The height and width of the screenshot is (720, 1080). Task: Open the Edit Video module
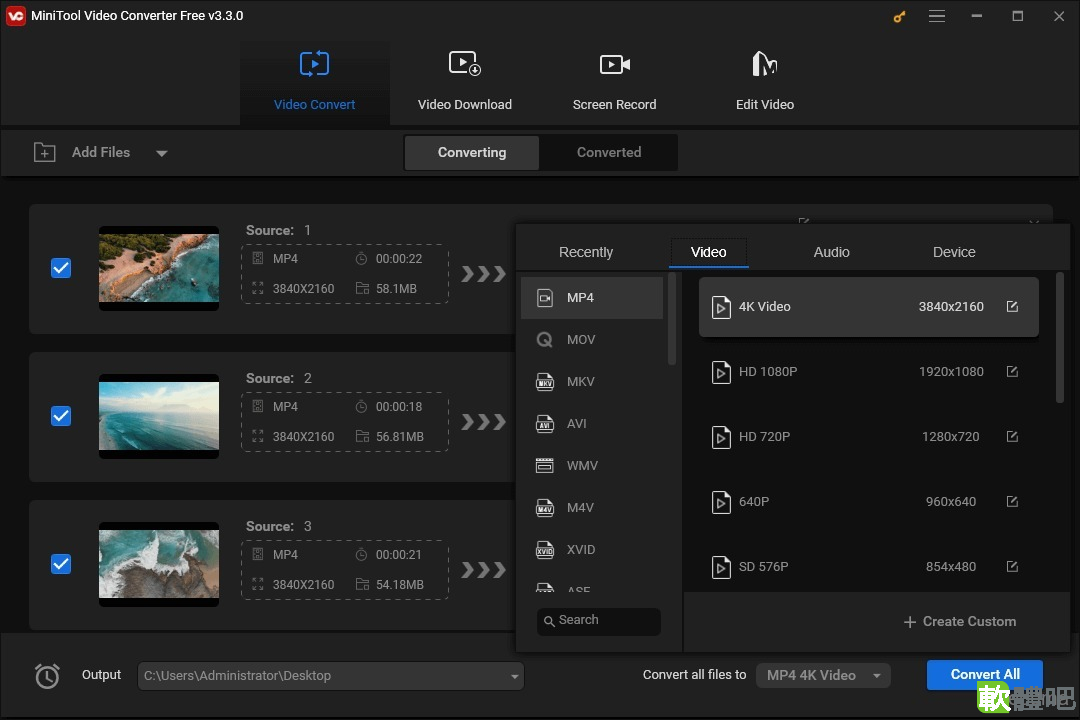(x=765, y=81)
